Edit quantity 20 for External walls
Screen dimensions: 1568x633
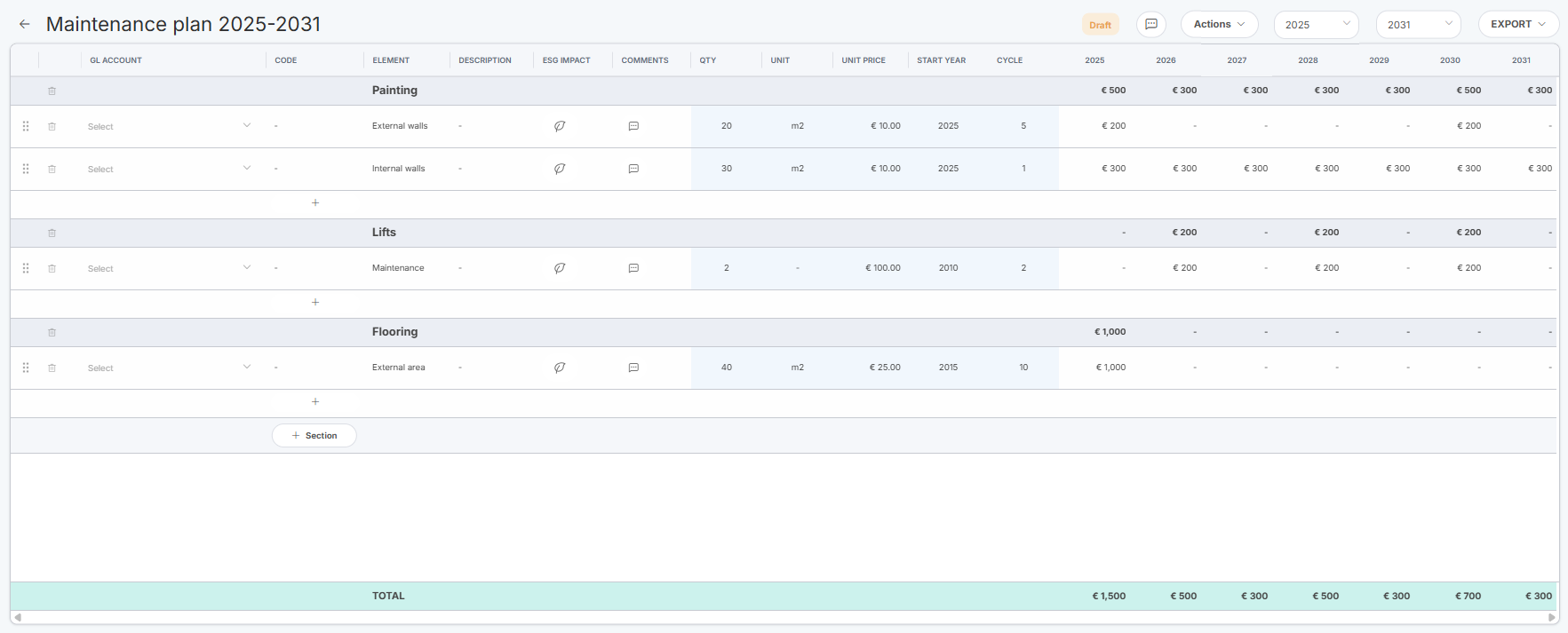(x=727, y=126)
